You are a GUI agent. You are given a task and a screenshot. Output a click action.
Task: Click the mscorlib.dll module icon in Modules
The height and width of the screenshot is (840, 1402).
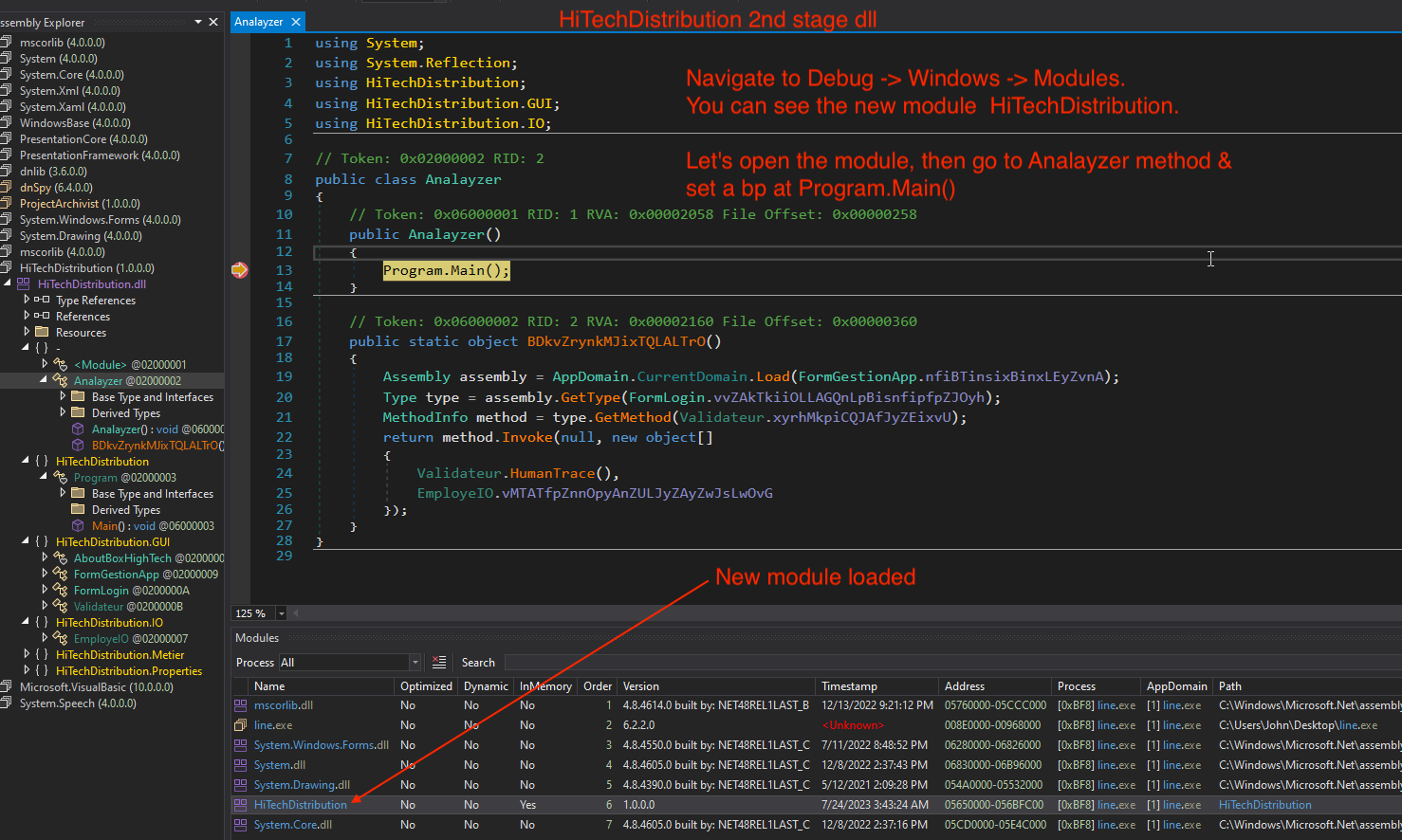[x=241, y=705]
